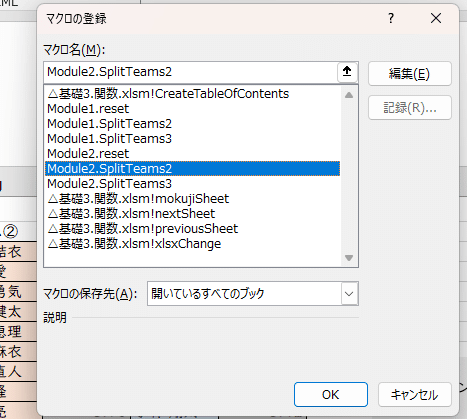This screenshot has width=467, height=419.
Task: Click the collapse dialog upload-arrow icon
Action: (347, 72)
